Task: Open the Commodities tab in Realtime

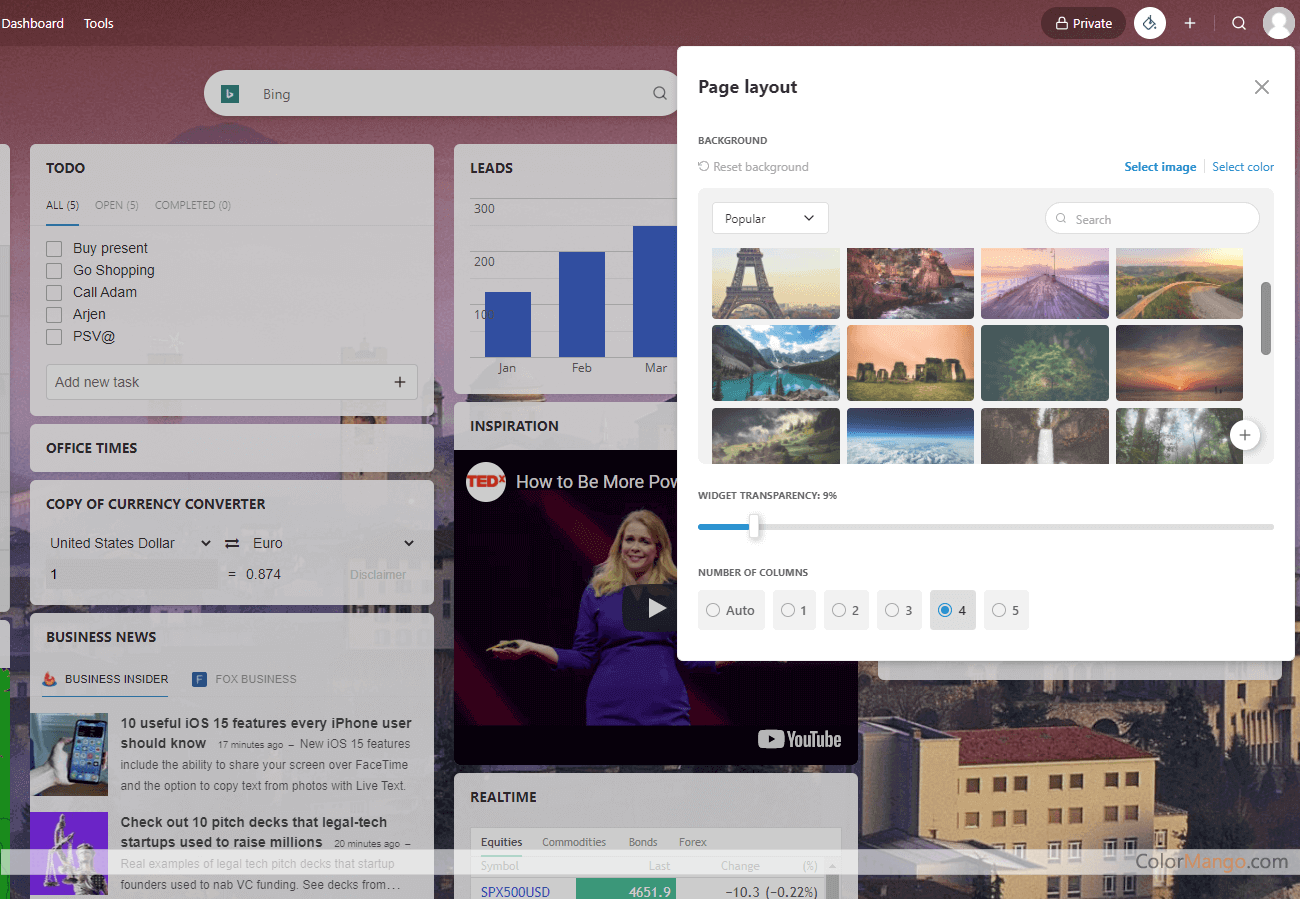Action: pyautogui.click(x=574, y=842)
